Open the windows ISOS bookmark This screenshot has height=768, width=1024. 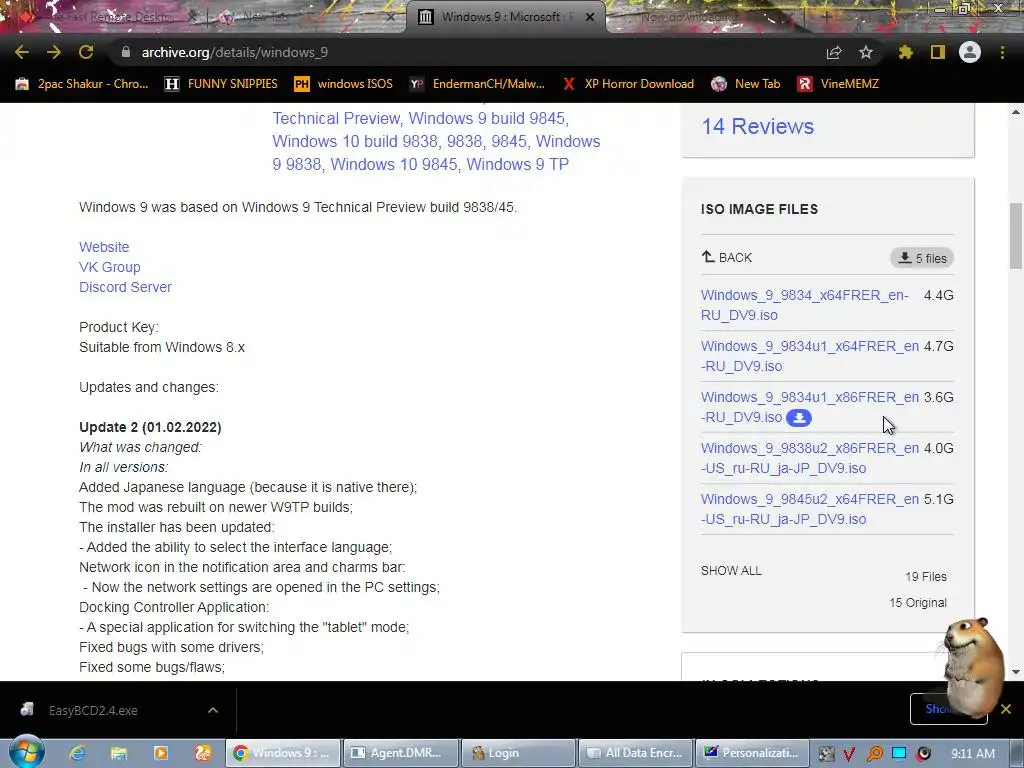pyautogui.click(x=344, y=84)
